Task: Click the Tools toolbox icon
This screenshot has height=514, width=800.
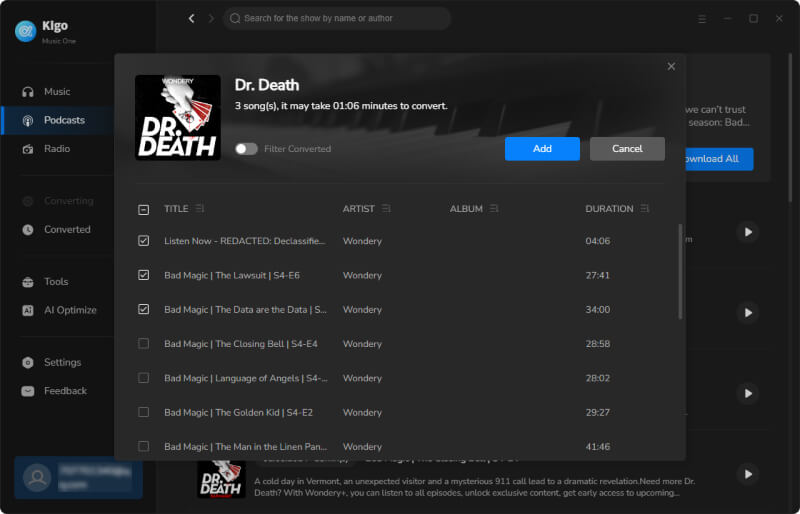Action: click(x=28, y=282)
